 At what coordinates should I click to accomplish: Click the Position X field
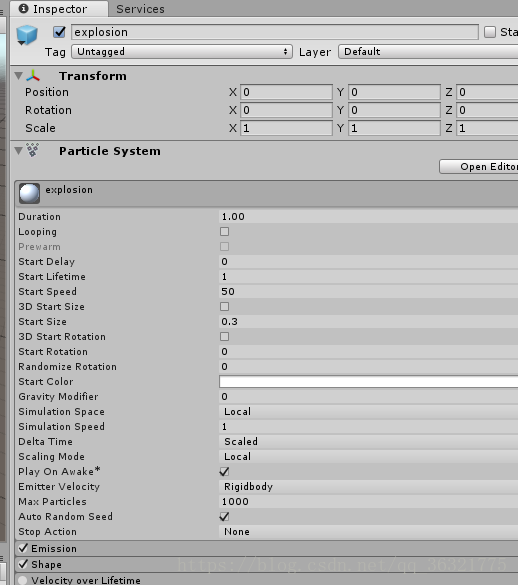(x=286, y=92)
